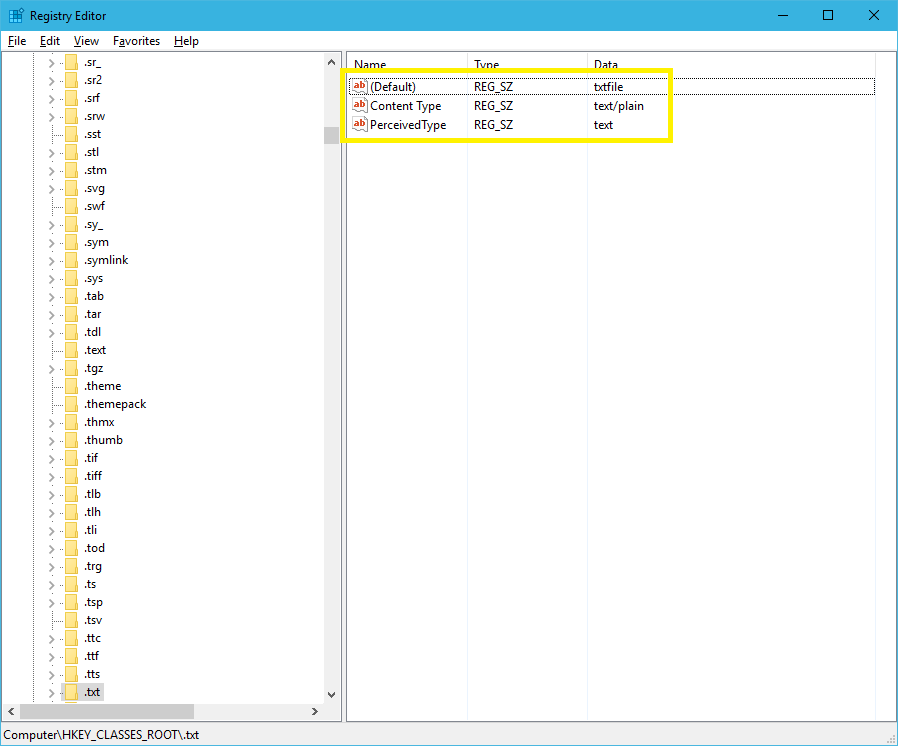
Task: Select the .tod key label
Action: pyautogui.click(x=94, y=548)
